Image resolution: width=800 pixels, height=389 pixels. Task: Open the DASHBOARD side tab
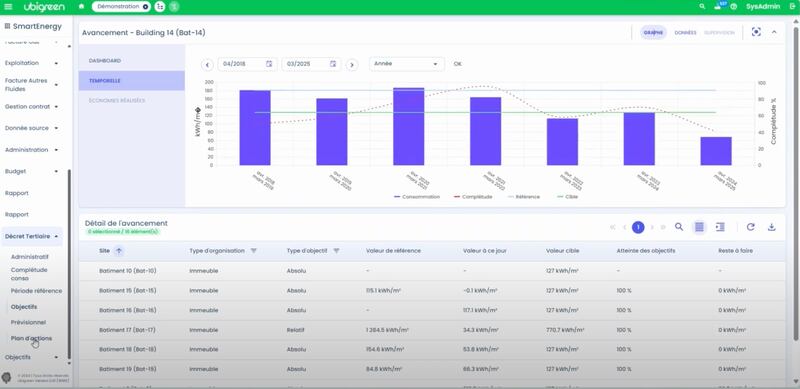click(x=132, y=61)
